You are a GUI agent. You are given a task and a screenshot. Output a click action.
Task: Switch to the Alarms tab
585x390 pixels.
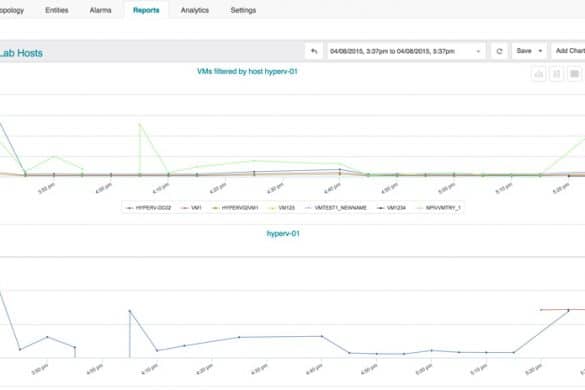point(100,10)
